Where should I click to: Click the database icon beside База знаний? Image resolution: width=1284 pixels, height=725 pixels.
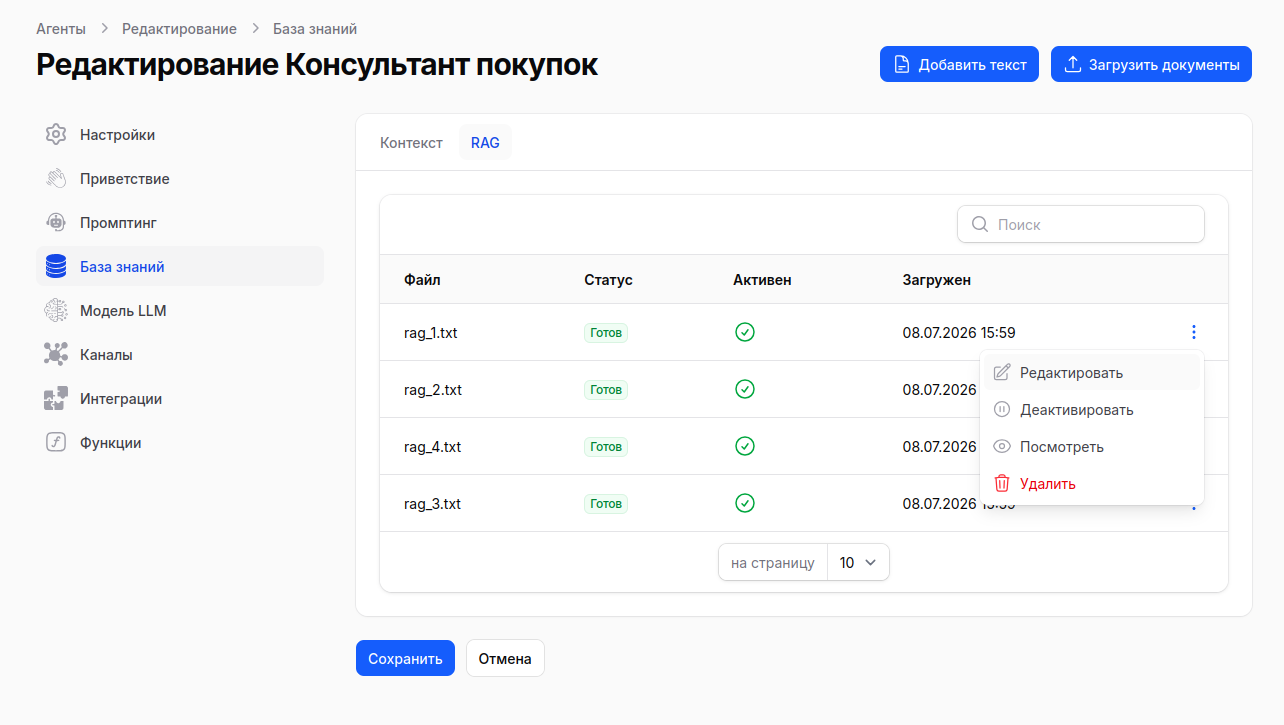pos(56,267)
